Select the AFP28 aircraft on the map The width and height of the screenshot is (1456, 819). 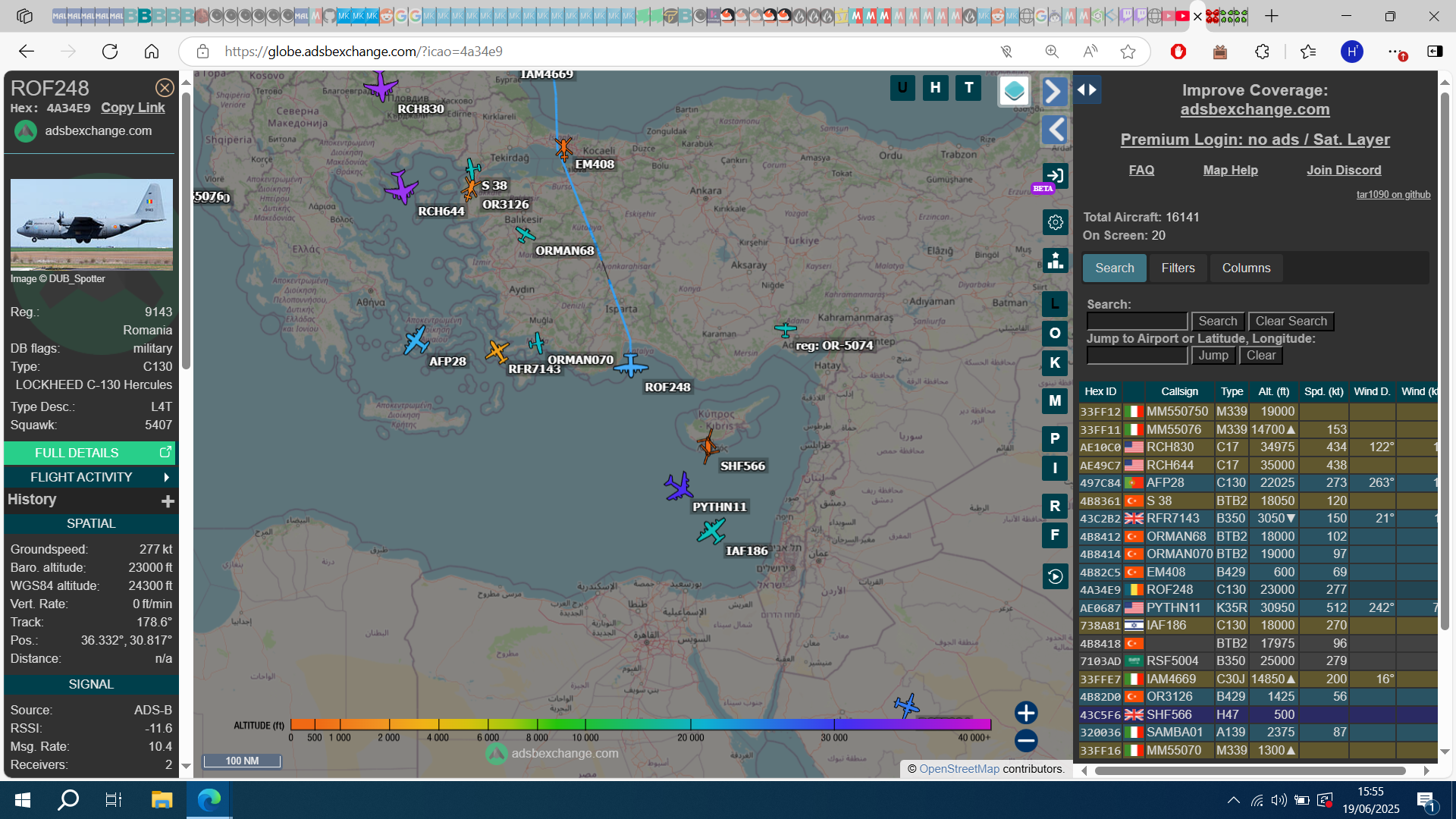click(416, 340)
